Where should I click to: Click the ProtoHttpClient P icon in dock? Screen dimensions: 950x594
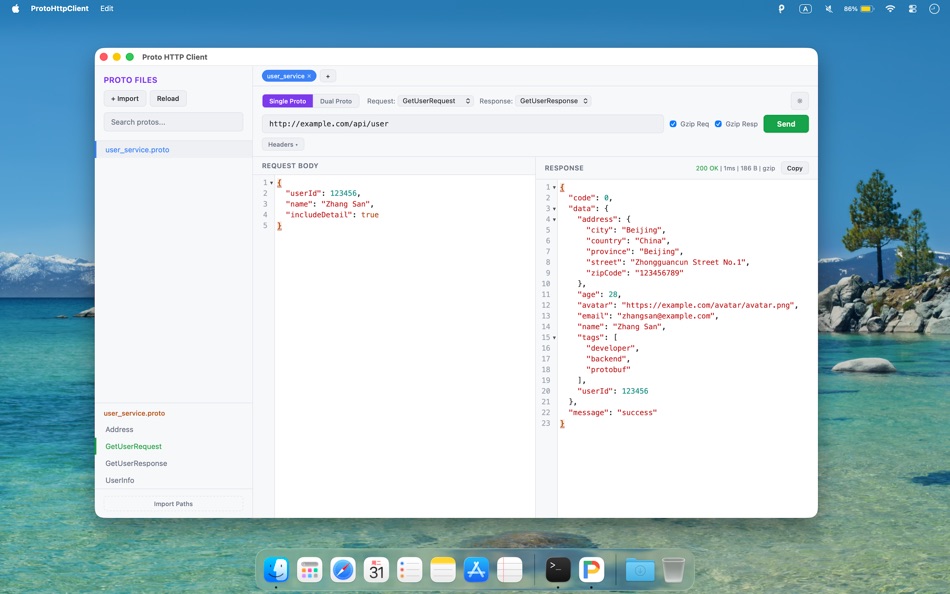591,570
